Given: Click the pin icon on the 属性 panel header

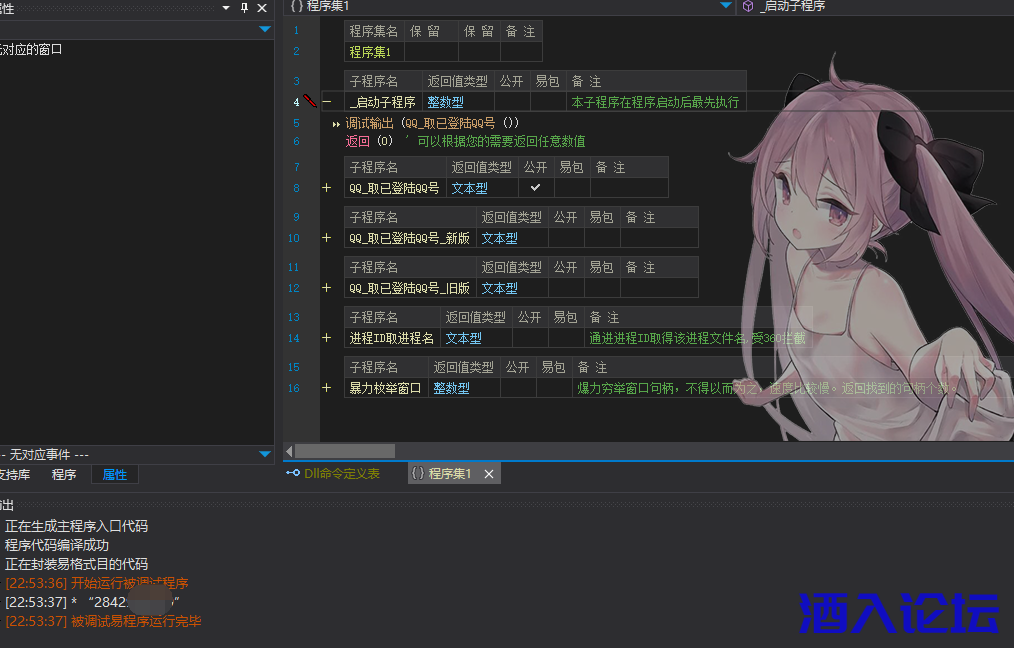Looking at the screenshot, I should click(243, 8).
